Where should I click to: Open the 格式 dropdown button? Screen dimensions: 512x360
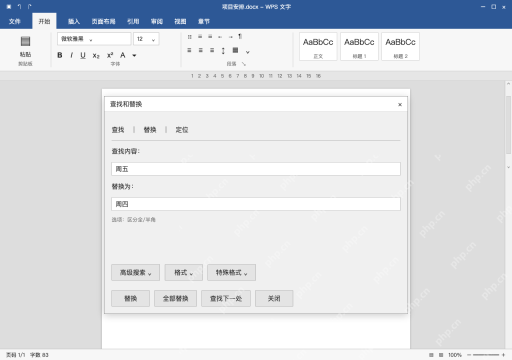[184, 273]
